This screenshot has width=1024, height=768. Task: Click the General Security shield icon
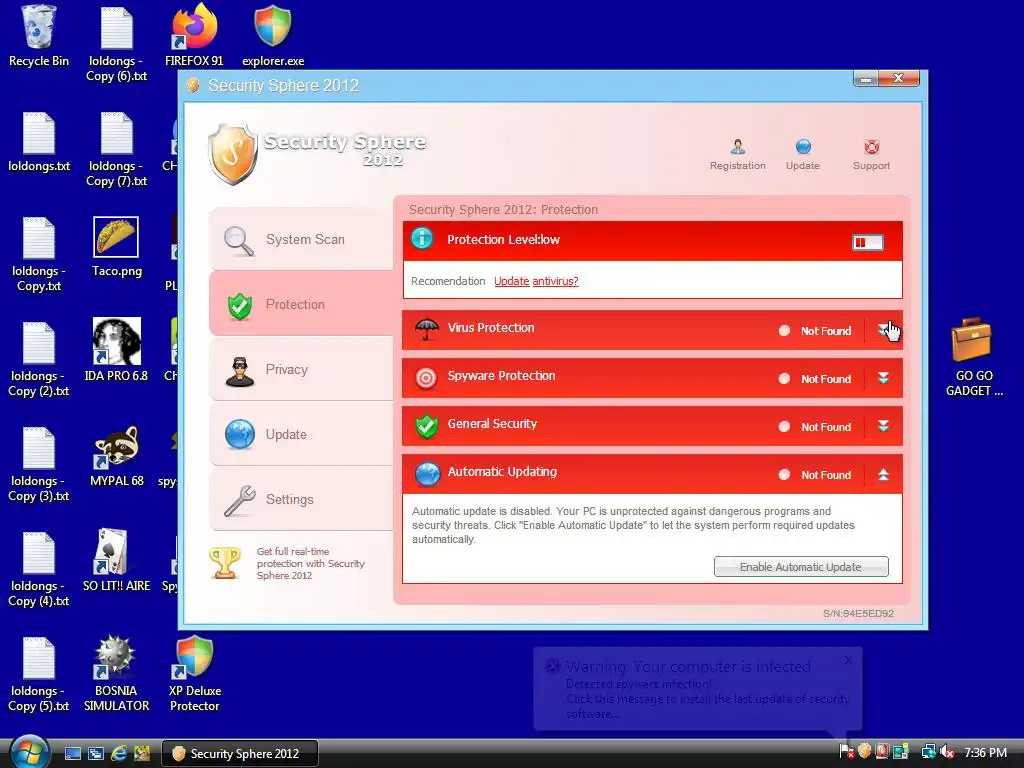426,426
